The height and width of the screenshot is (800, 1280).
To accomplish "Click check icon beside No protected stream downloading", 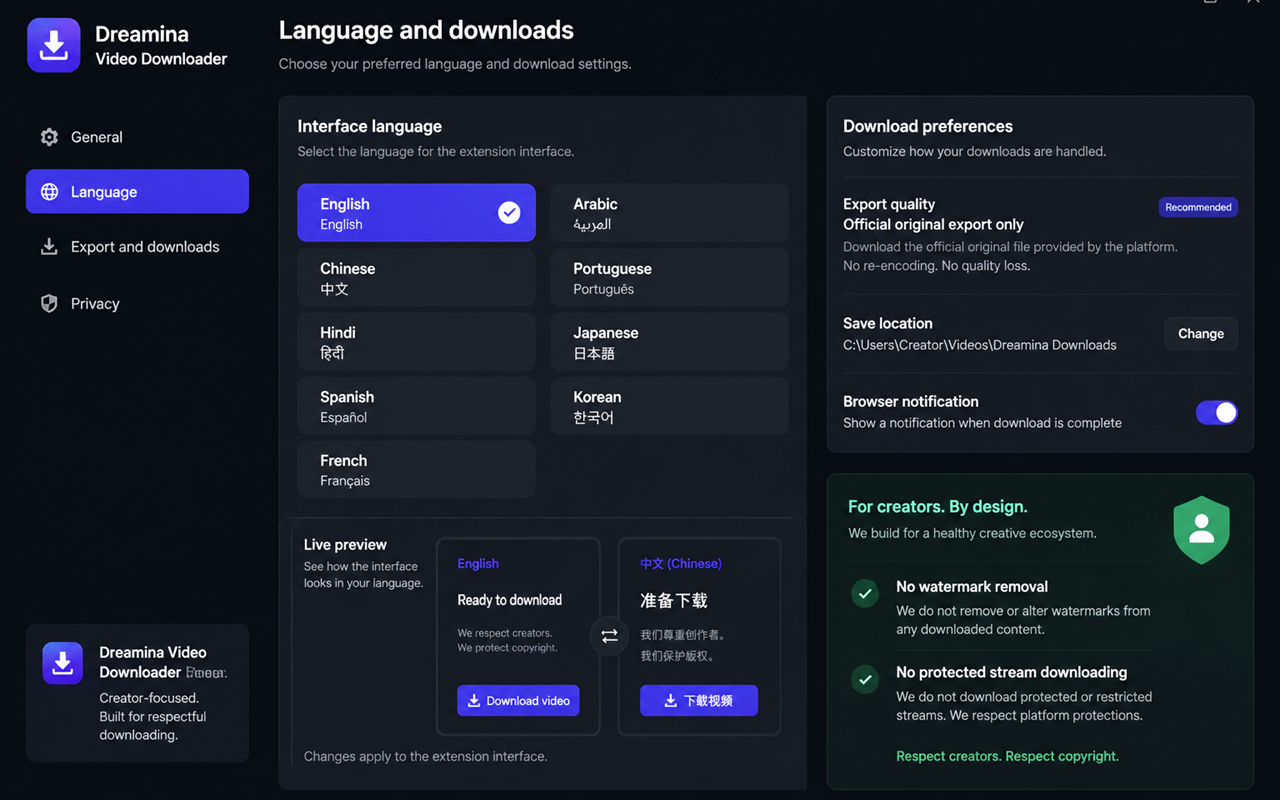I will [x=865, y=679].
